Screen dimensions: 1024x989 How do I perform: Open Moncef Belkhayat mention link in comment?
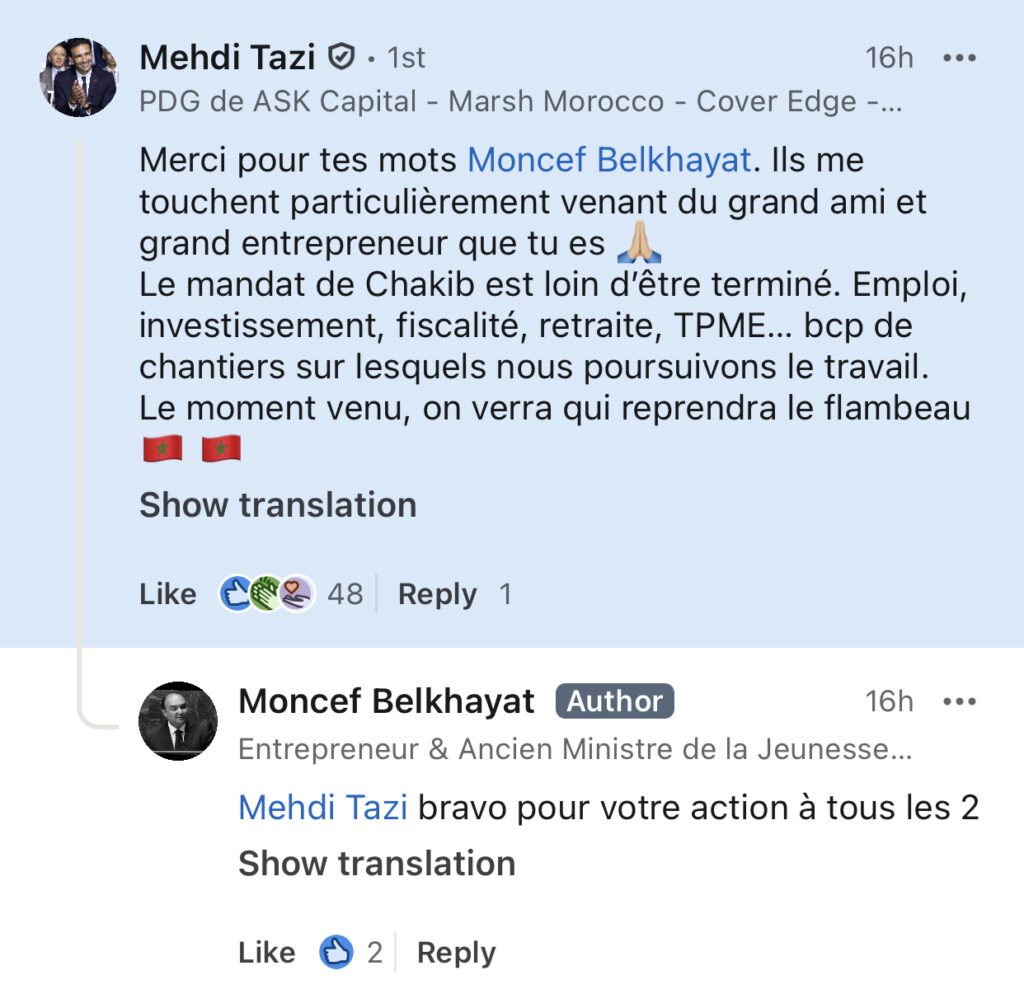coord(609,160)
